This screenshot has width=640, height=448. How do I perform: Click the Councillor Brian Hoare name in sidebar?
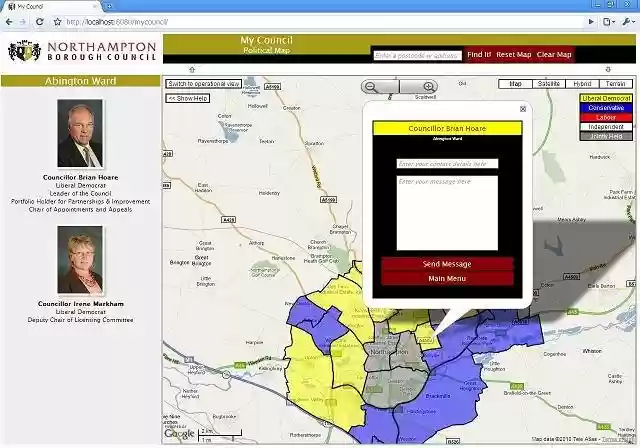(x=80, y=177)
